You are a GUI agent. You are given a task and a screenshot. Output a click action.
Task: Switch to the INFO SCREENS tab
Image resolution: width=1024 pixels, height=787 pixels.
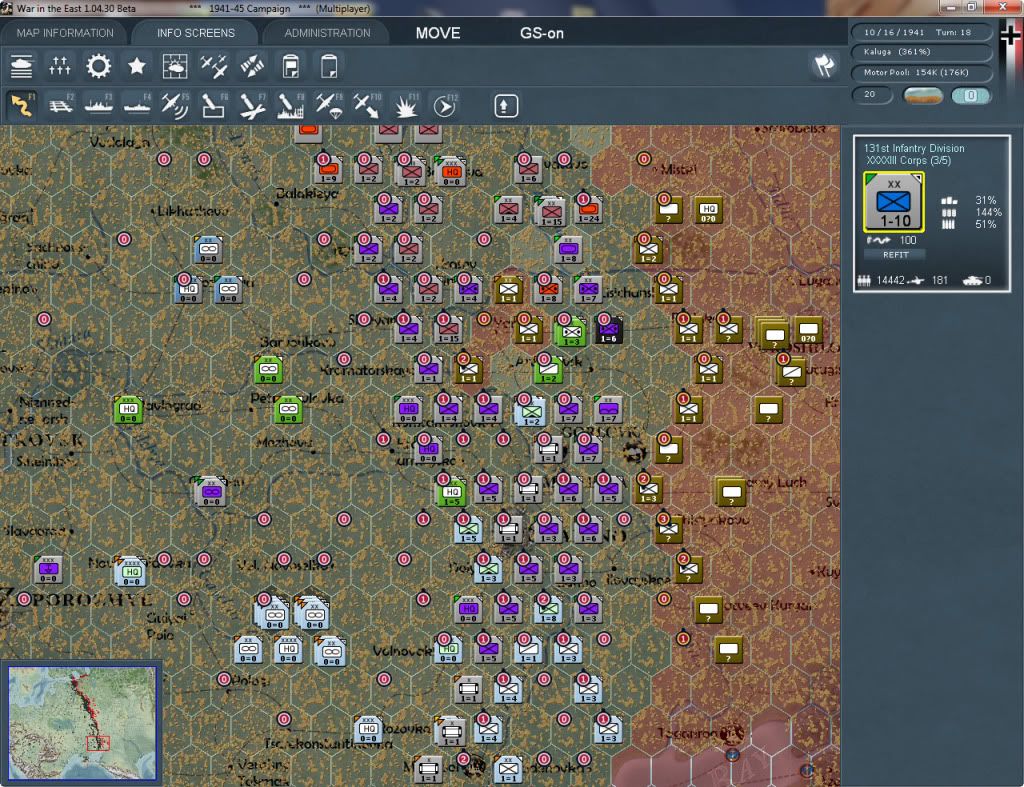tap(195, 33)
